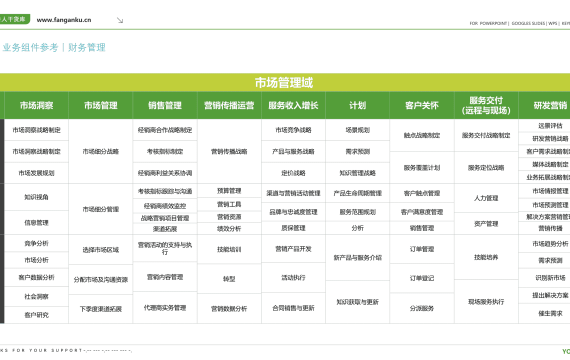Select the 销售管理 column header
Screen dimensions: 570x360
coord(165,105)
